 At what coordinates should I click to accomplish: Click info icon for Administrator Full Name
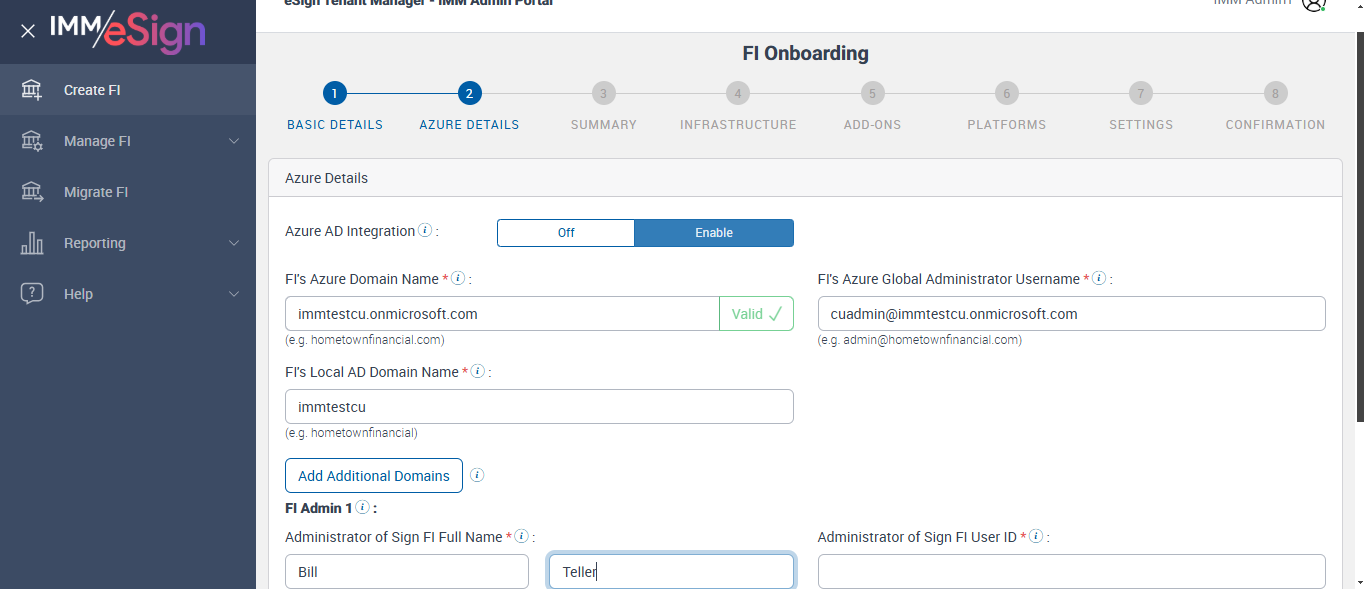pos(522,537)
